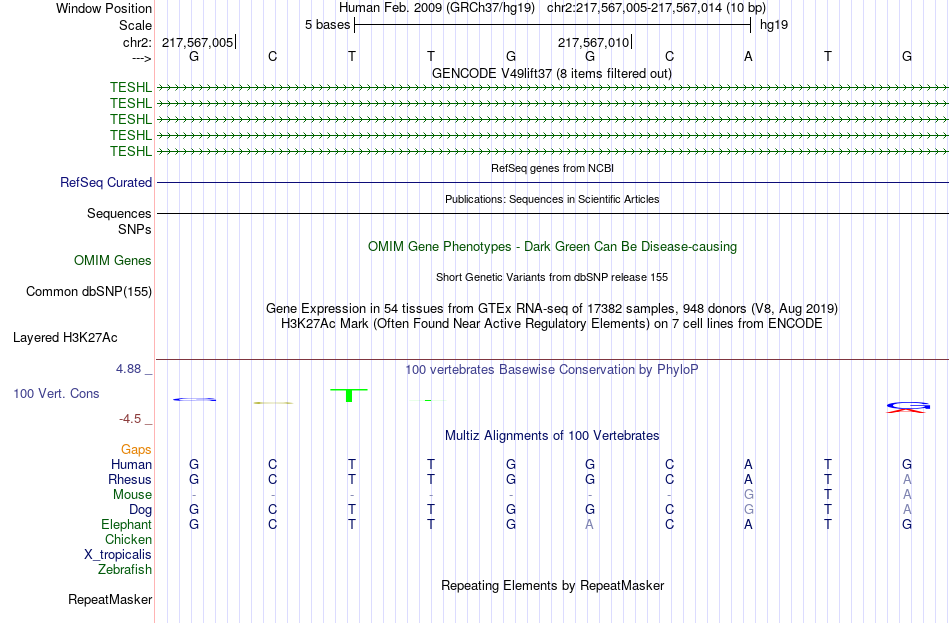Click the A base in the reference sequence row
This screenshot has height=623, width=950.
748,56
